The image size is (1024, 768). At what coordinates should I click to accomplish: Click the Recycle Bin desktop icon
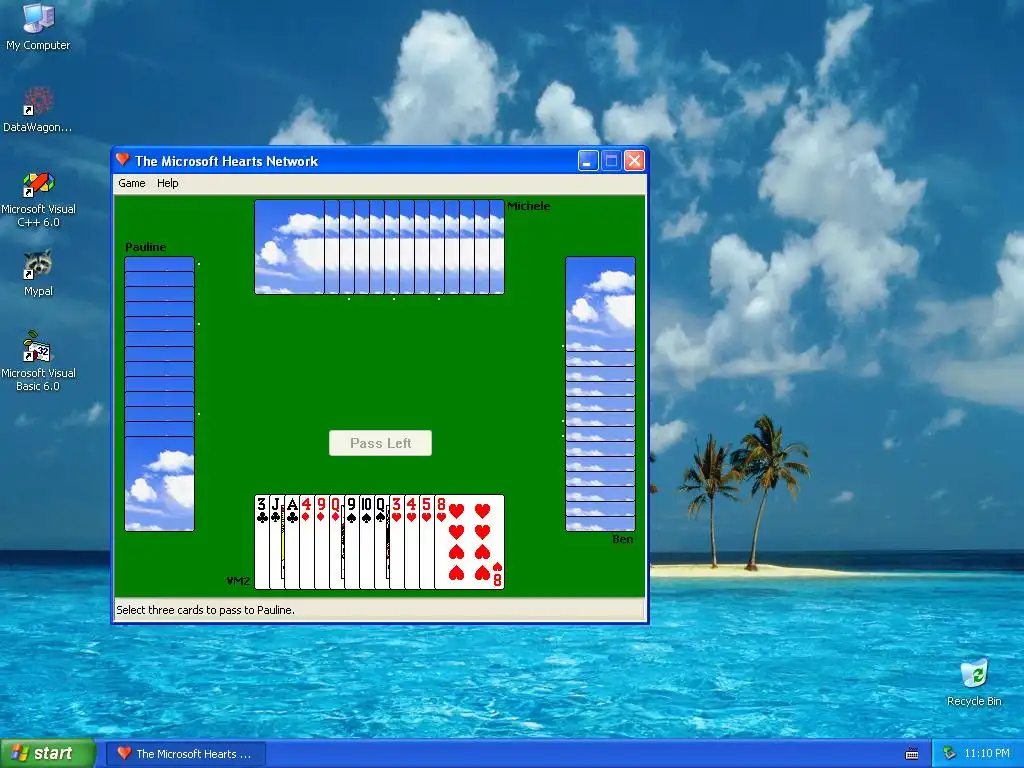[974, 683]
